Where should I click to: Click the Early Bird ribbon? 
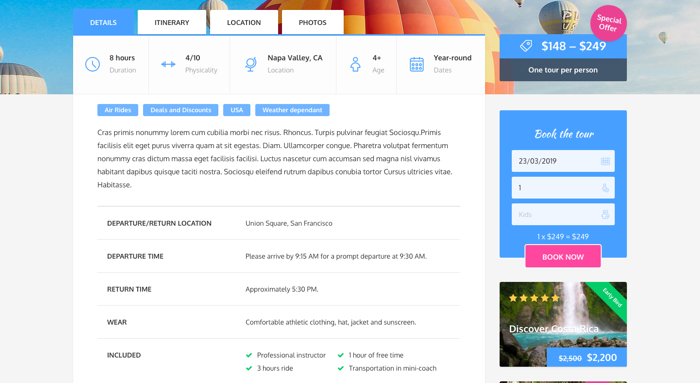point(612,298)
